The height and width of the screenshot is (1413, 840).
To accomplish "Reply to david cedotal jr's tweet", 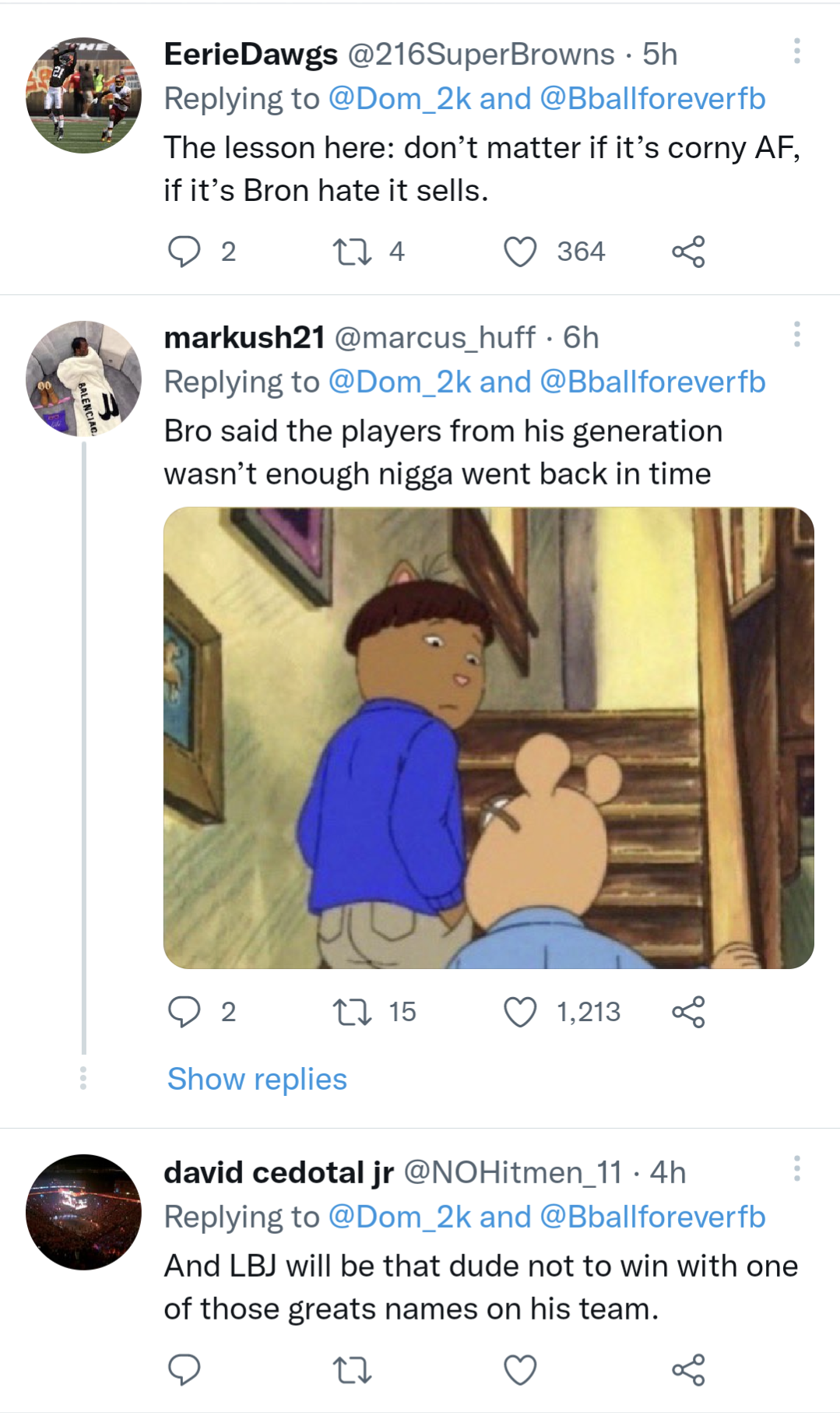I will [x=185, y=1370].
